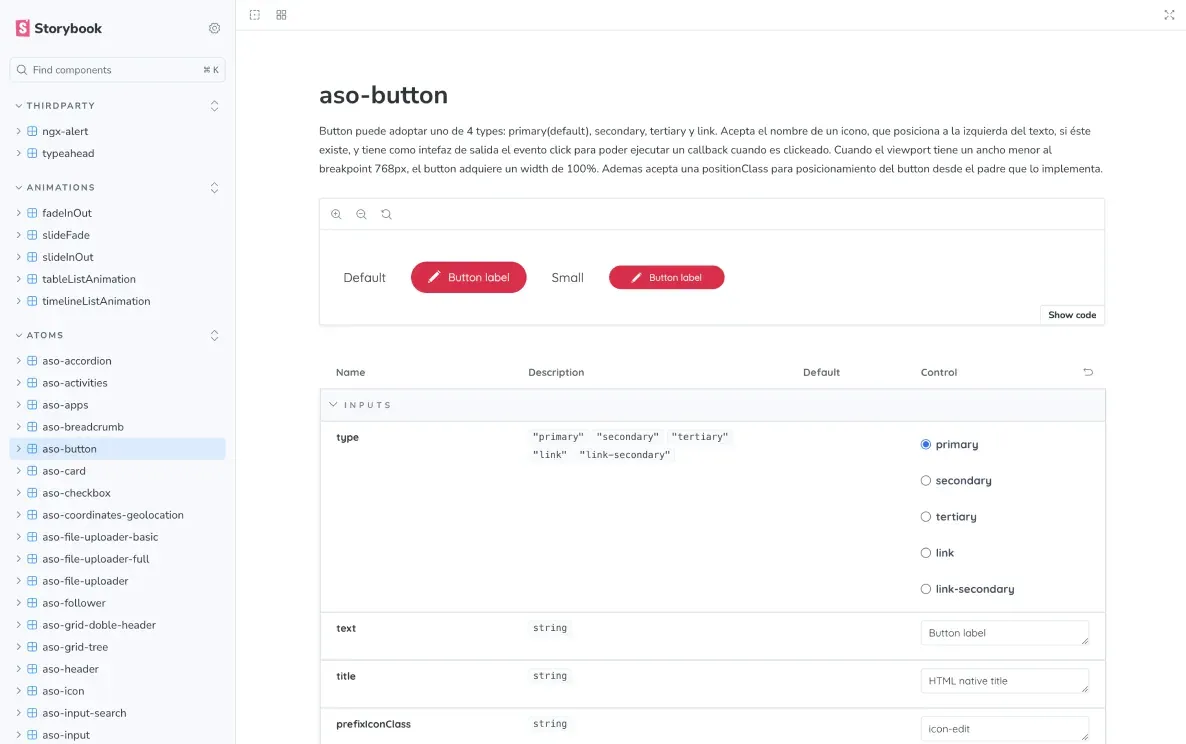Viewport: 1186px width, 744px height.
Task: Click pencil icon in Small button
Action: 636,277
